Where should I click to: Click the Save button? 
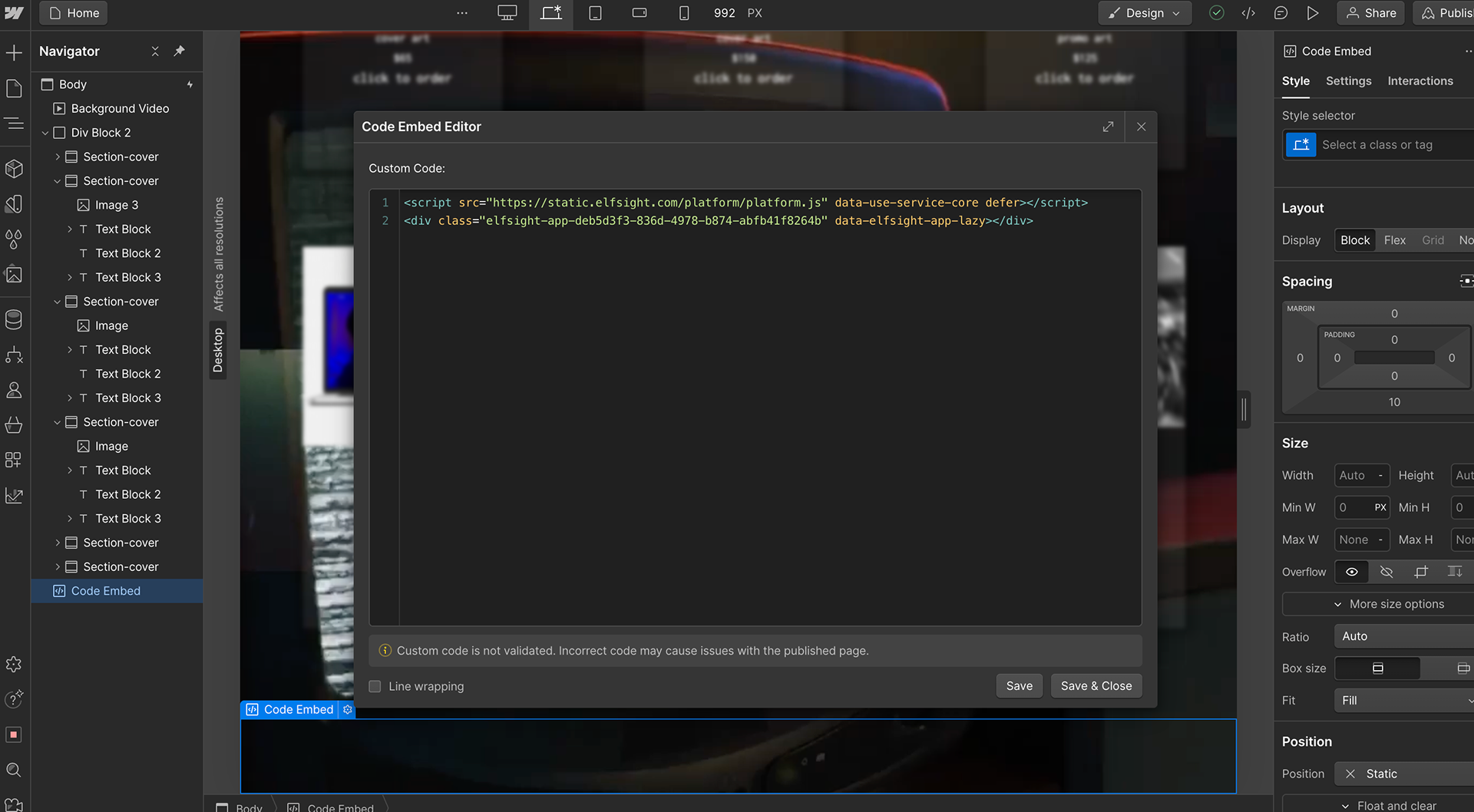pyautogui.click(x=1019, y=686)
